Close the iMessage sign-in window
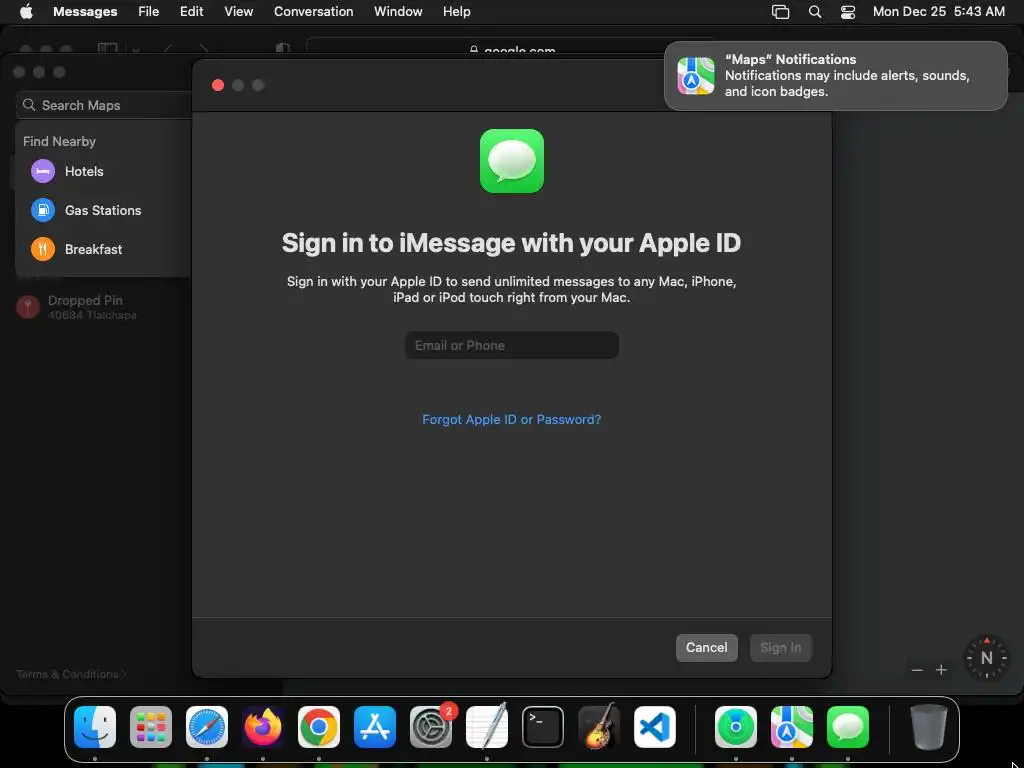Screen dimensions: 1024x768 [x=218, y=85]
